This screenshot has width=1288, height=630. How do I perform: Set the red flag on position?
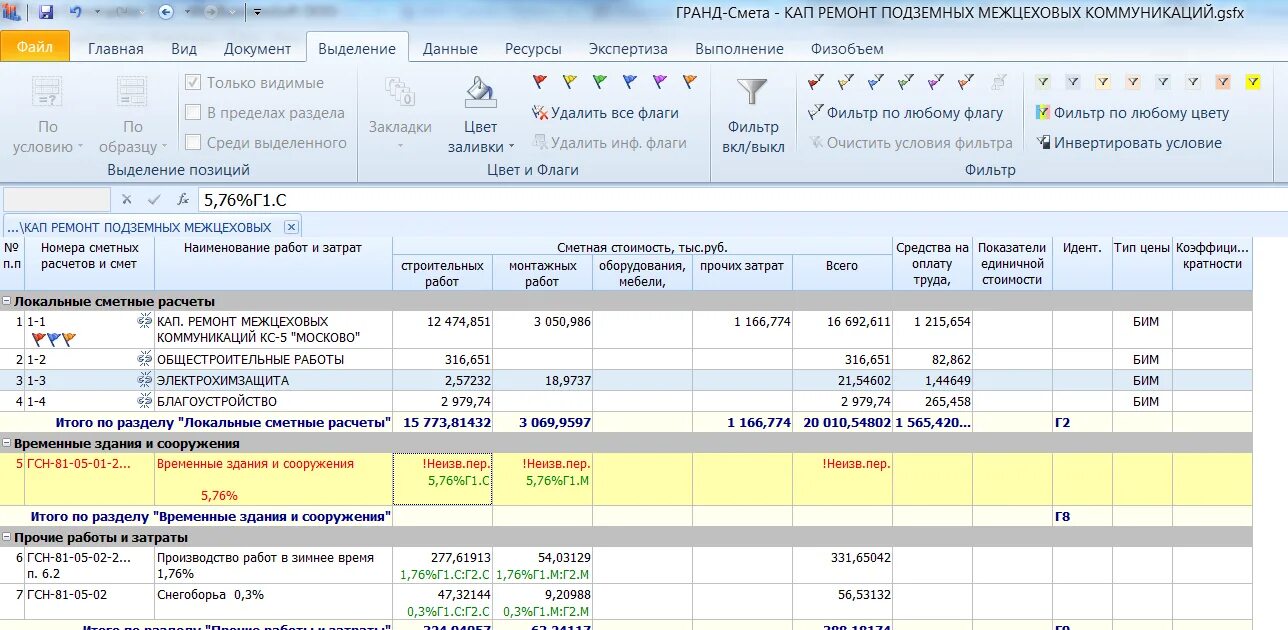click(x=540, y=82)
